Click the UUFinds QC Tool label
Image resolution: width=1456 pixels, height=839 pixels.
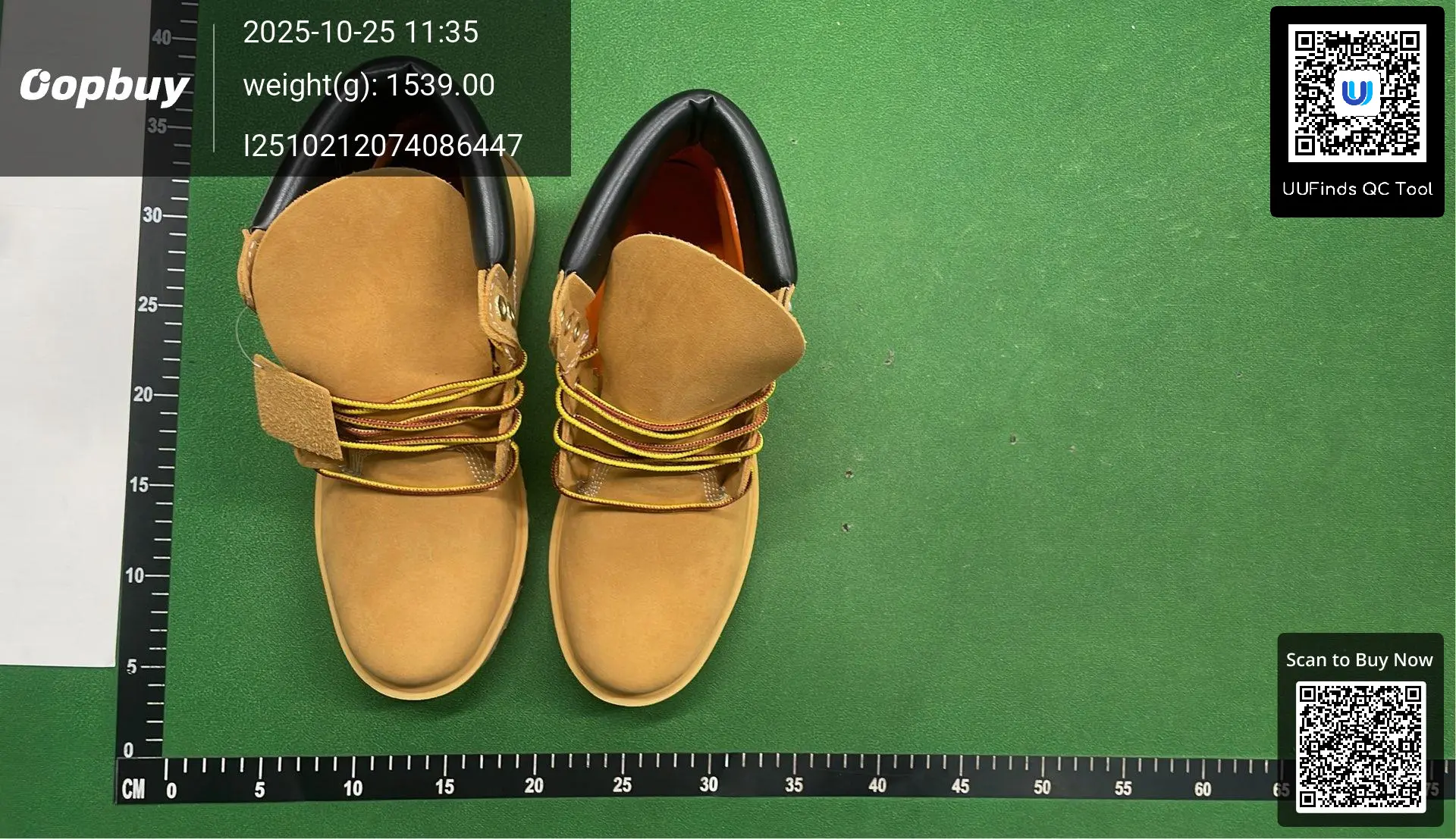[x=1357, y=189]
